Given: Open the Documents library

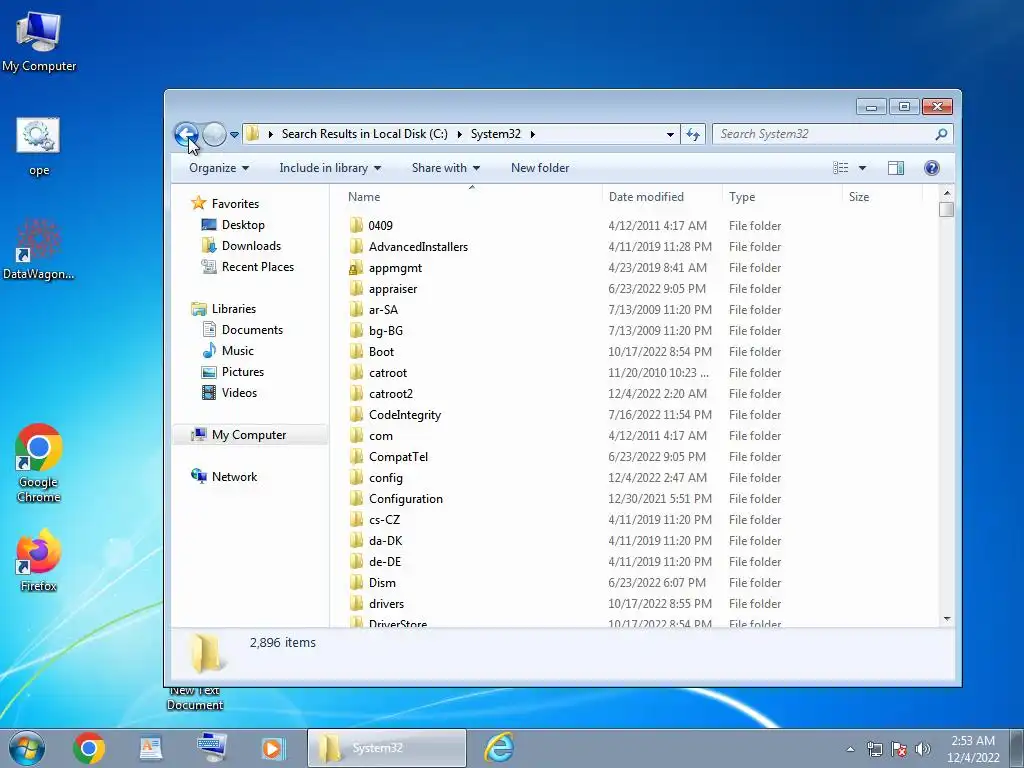Looking at the screenshot, I should (x=242, y=330).
